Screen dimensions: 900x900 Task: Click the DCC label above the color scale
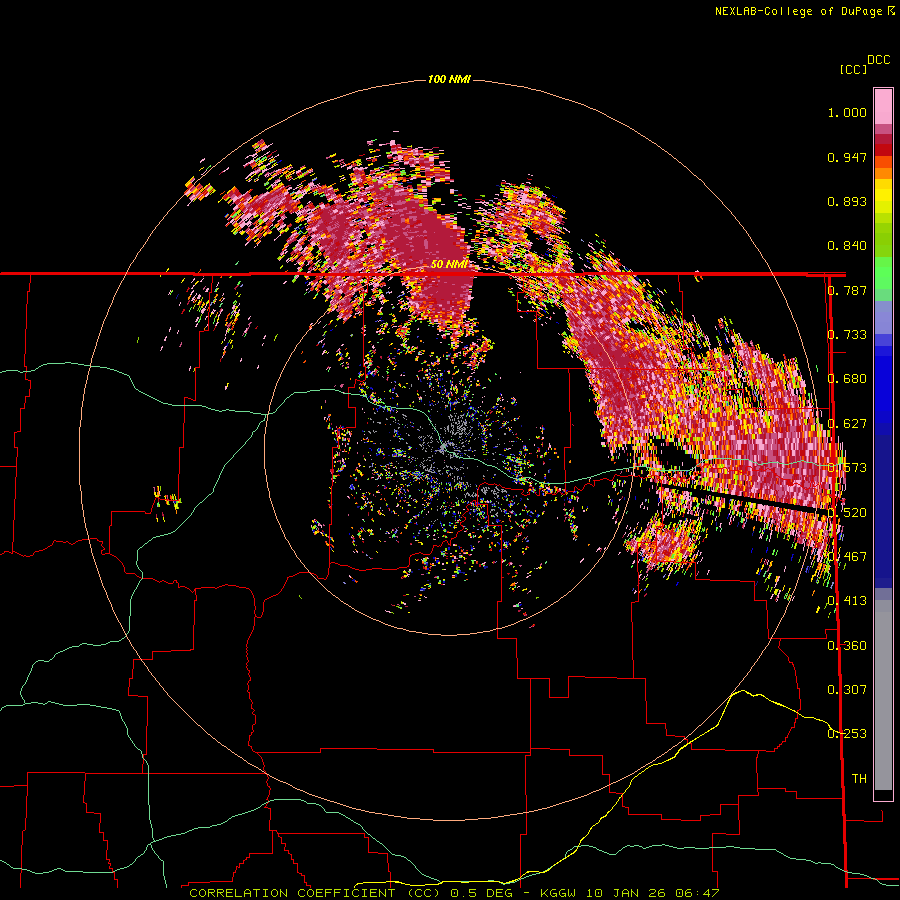pos(879,59)
